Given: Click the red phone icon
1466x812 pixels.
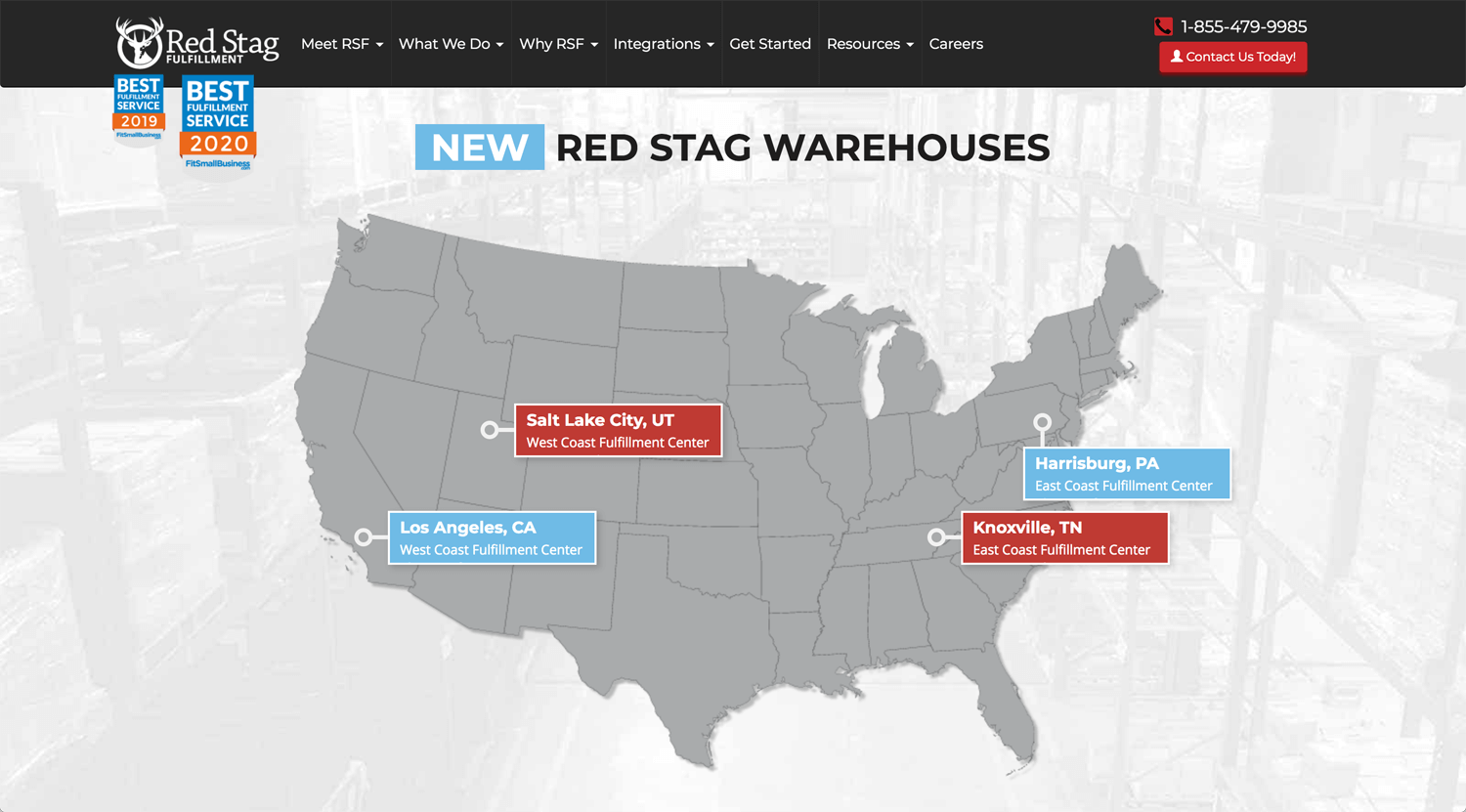Looking at the screenshot, I should 1163,26.
